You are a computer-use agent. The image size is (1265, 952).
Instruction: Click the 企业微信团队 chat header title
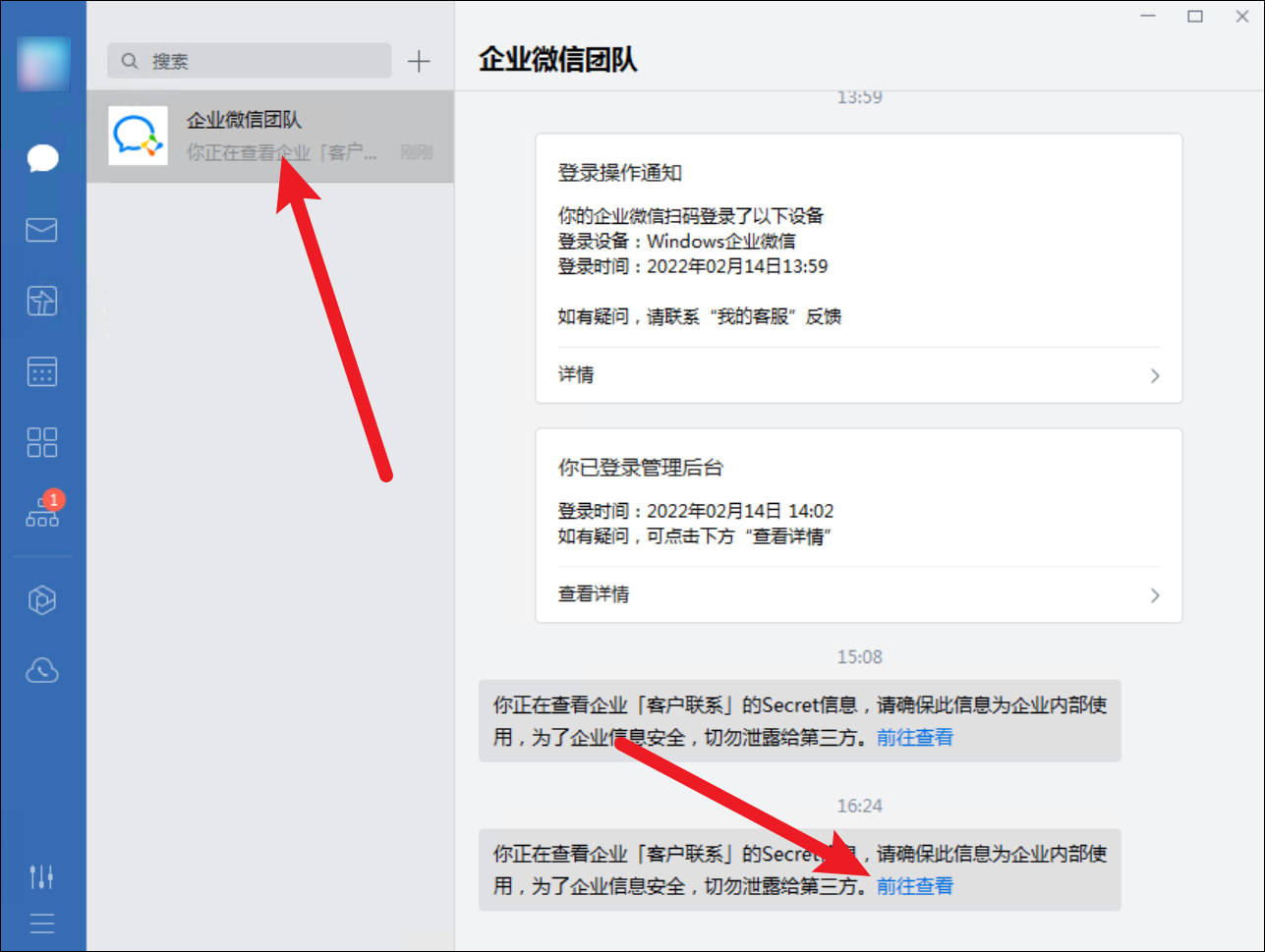[558, 60]
